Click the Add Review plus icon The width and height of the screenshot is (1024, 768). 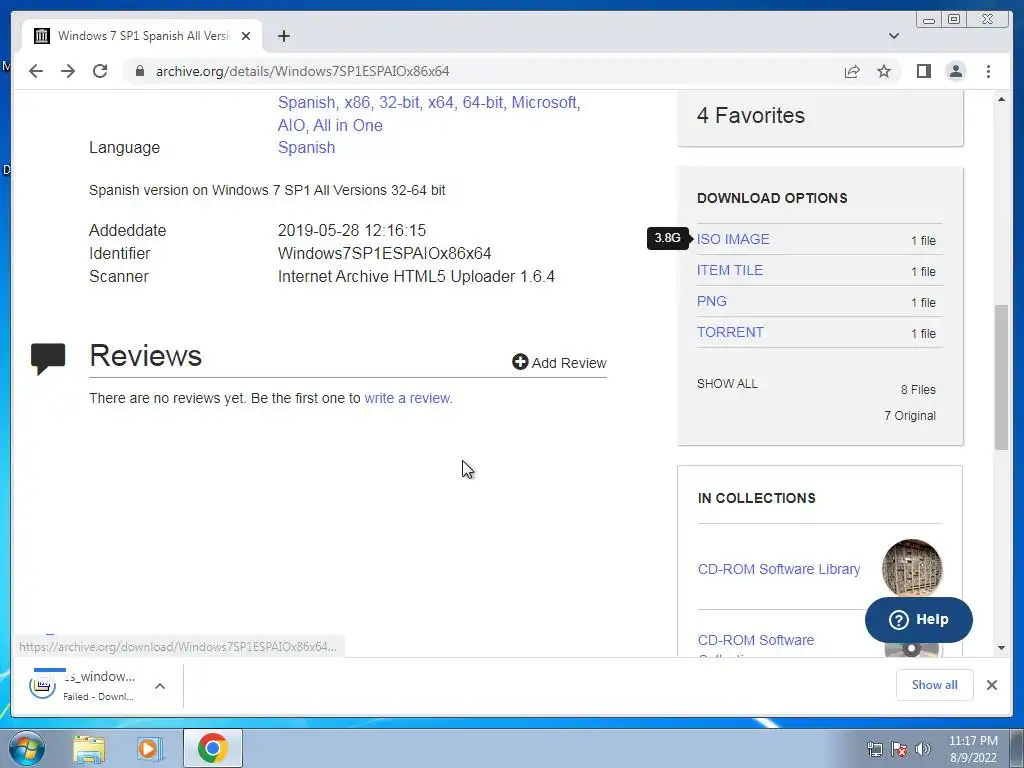[x=520, y=362]
